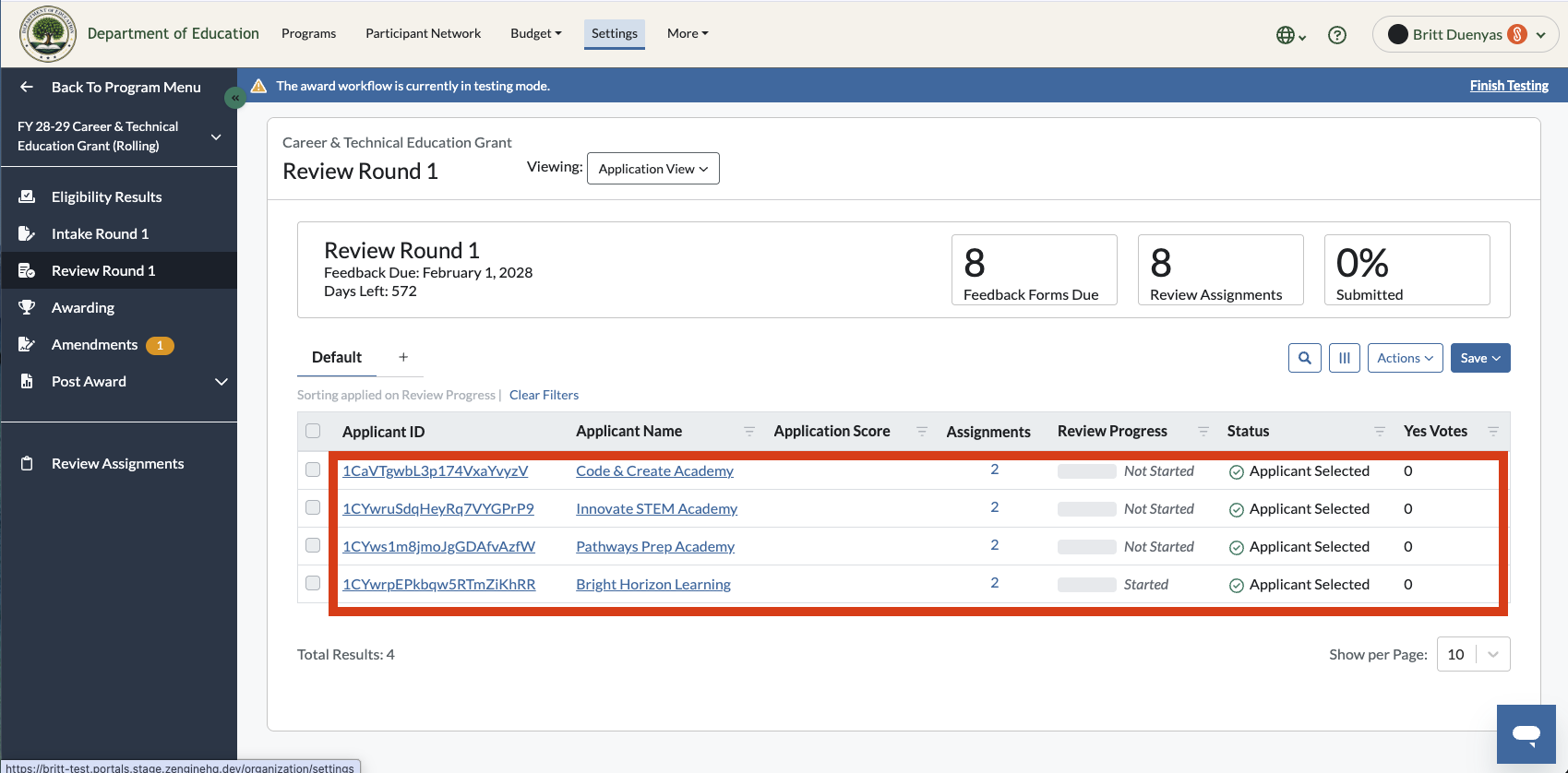Screen dimensions: 1568x773
Task: Click the Amendments edit icon
Action: [x=27, y=344]
